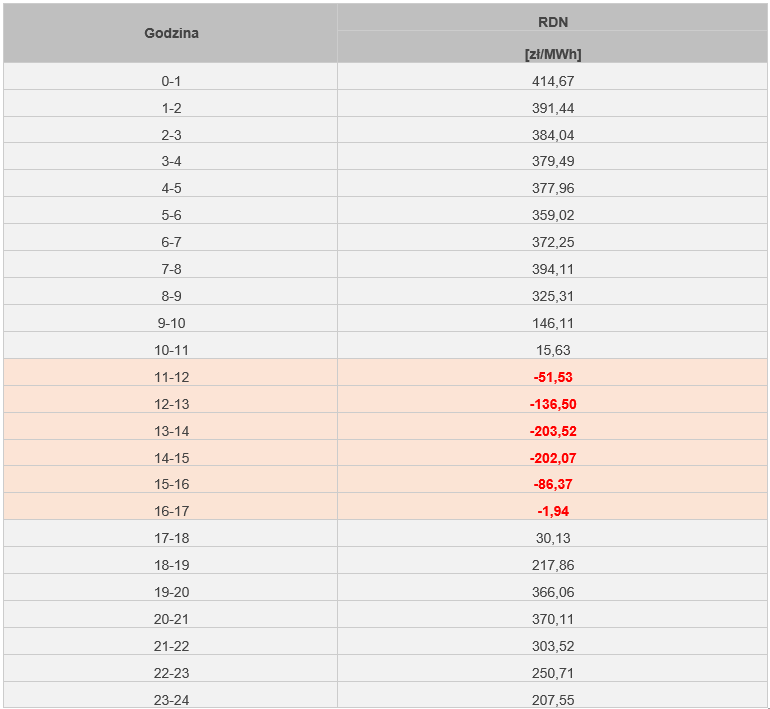
Task: Select the negative price -1,94
Action: point(552,511)
